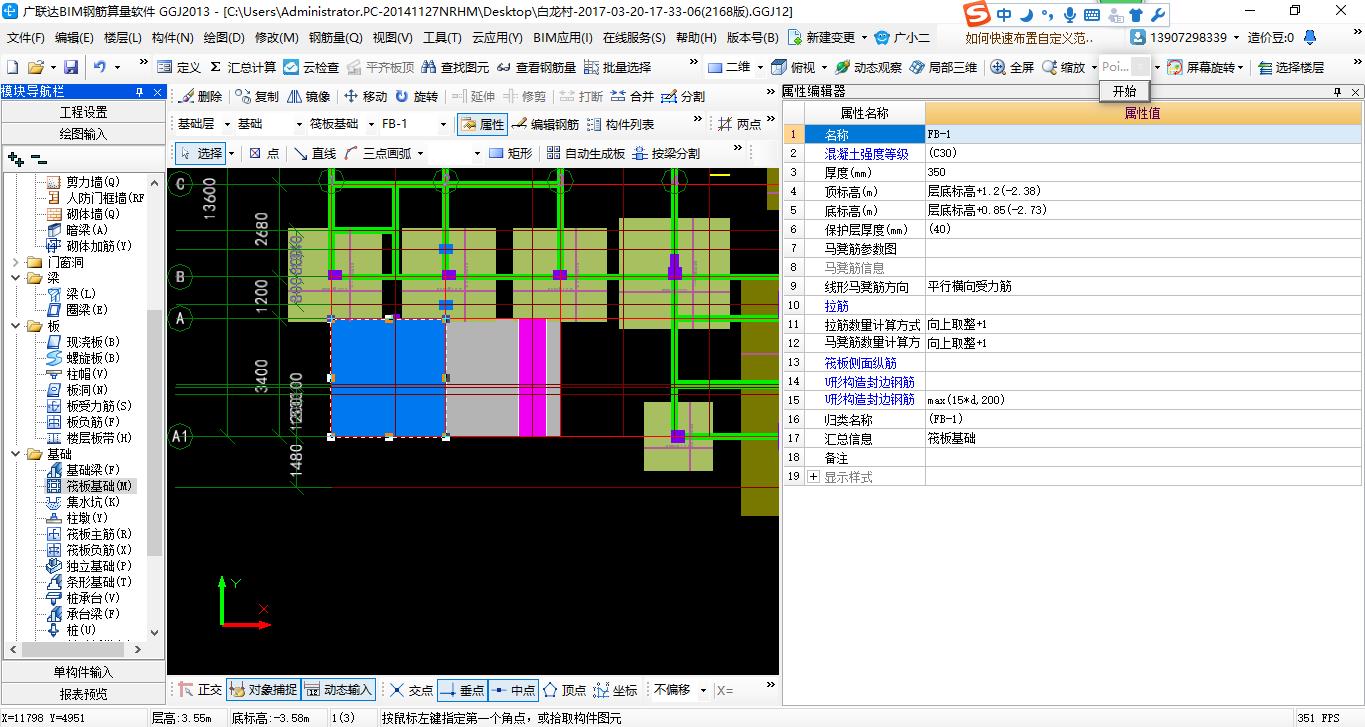
Task: Start 云检查 cloud check
Action: (311, 67)
